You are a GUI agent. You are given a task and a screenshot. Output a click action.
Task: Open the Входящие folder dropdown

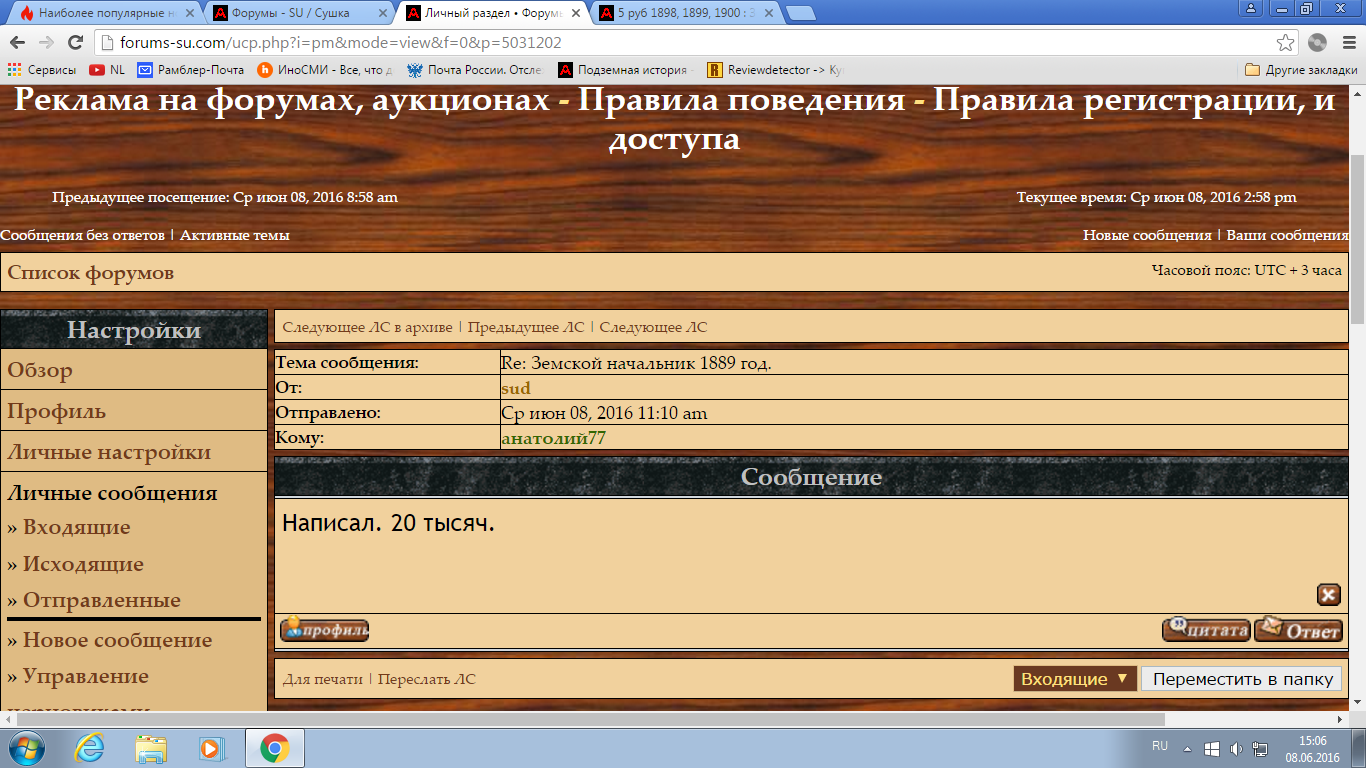[1075, 679]
